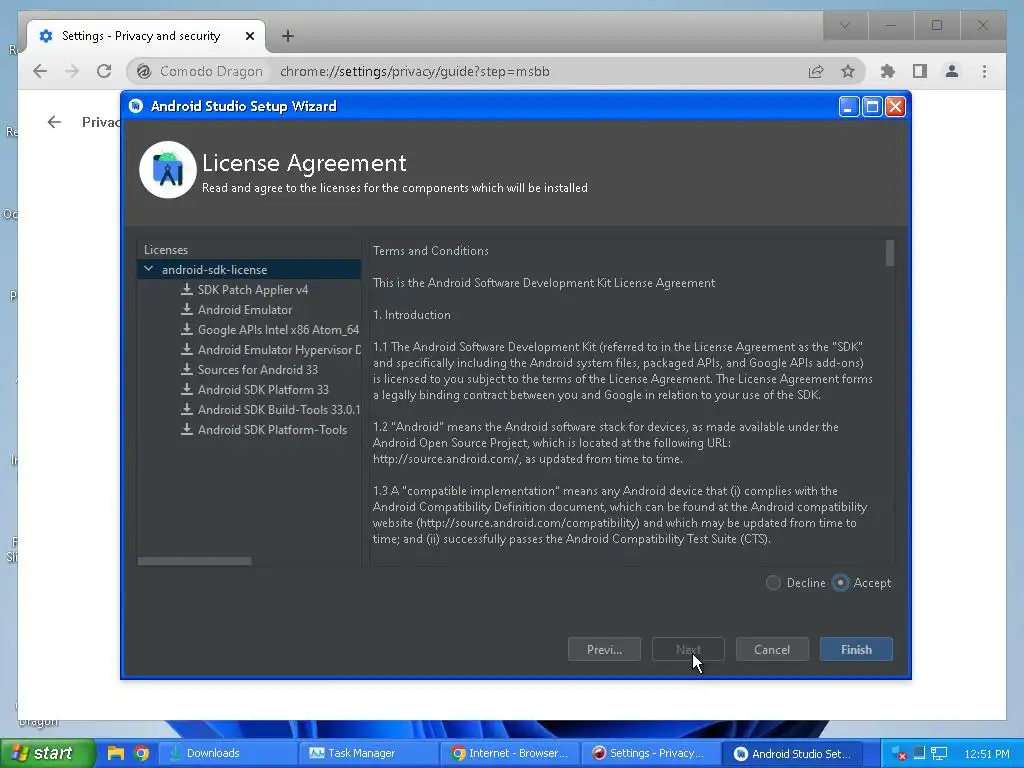This screenshot has width=1024, height=768.
Task: Select Android SDK Platform 33 row
Action: coord(249,390)
